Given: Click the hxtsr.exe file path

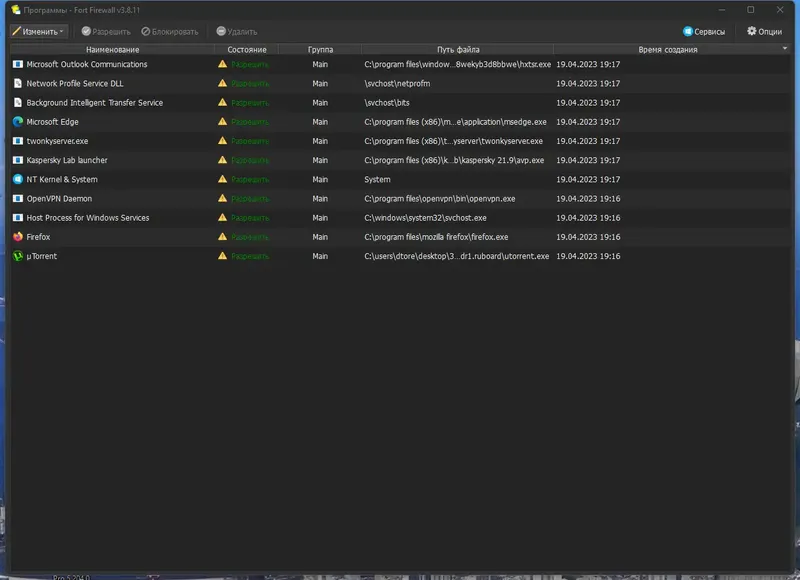Looking at the screenshot, I should pos(458,64).
